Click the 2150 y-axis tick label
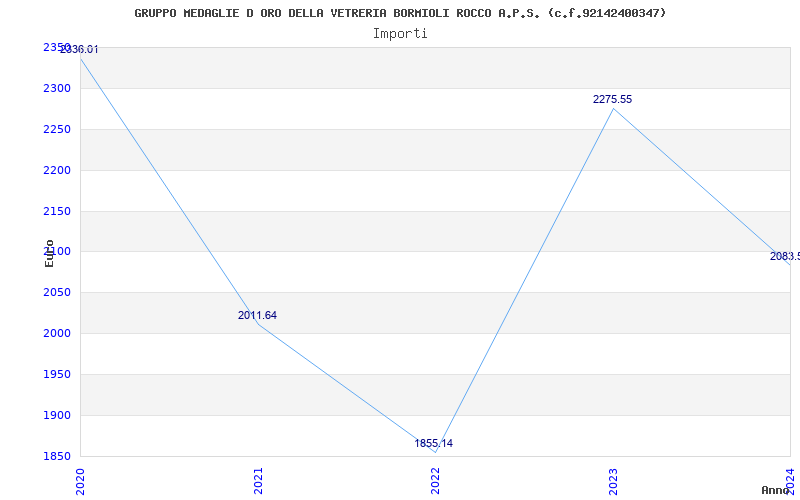Viewport: 800px width, 500px height. (x=57, y=211)
